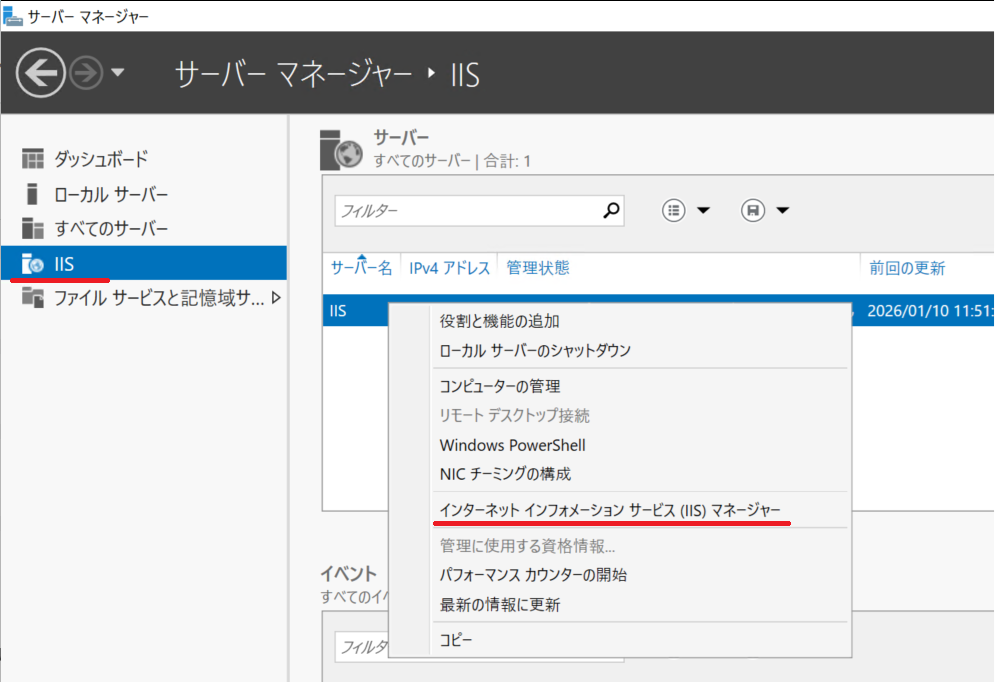
Task: Open the navigation history dropdown arrow
Action: [x=117, y=72]
